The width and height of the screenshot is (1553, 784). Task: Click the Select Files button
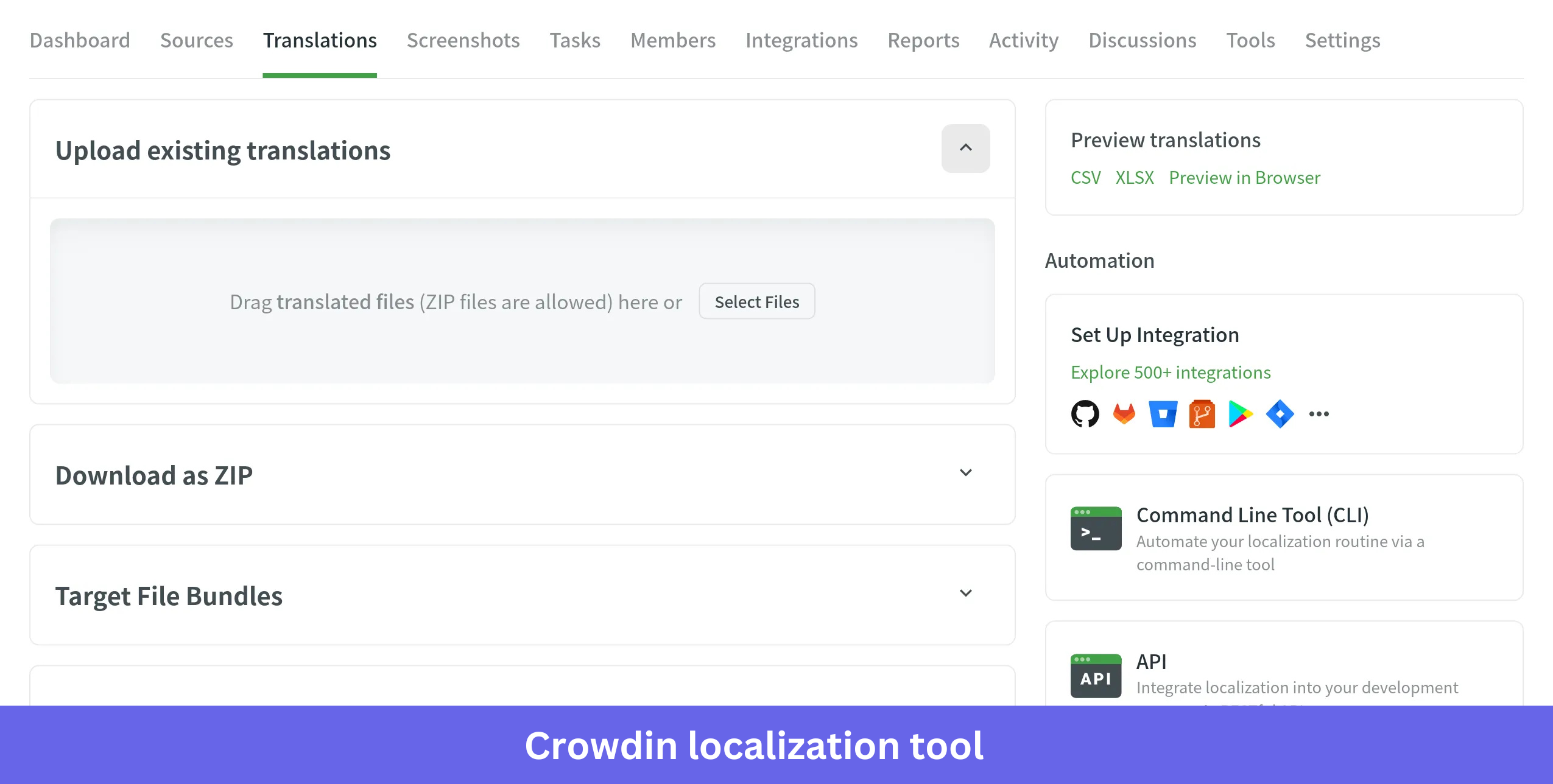pyautogui.click(x=757, y=301)
